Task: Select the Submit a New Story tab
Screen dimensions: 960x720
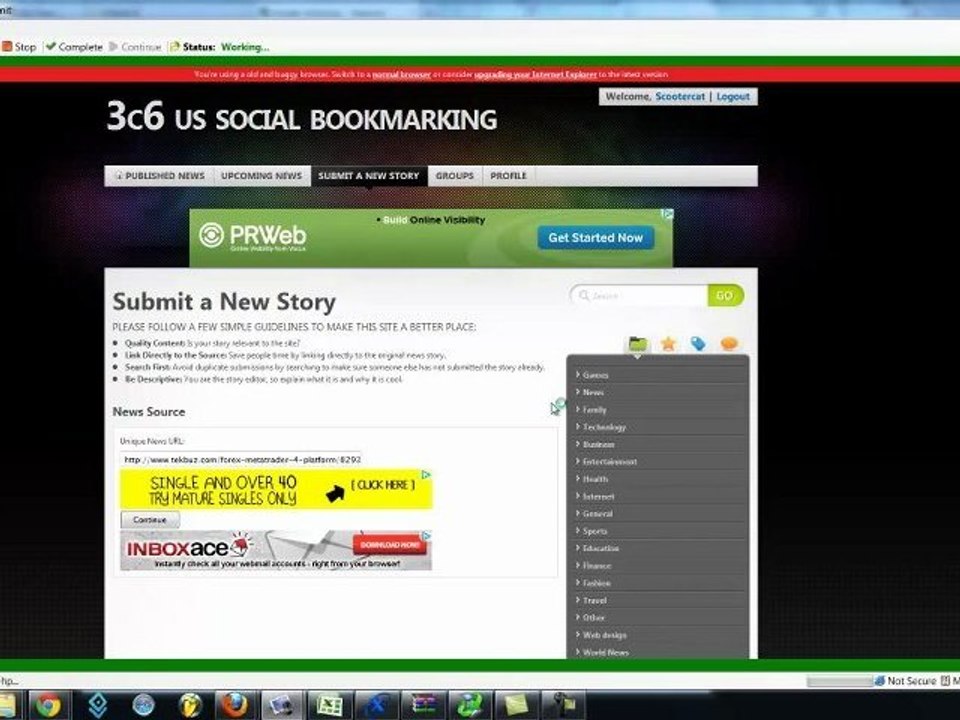Action: 369,176
